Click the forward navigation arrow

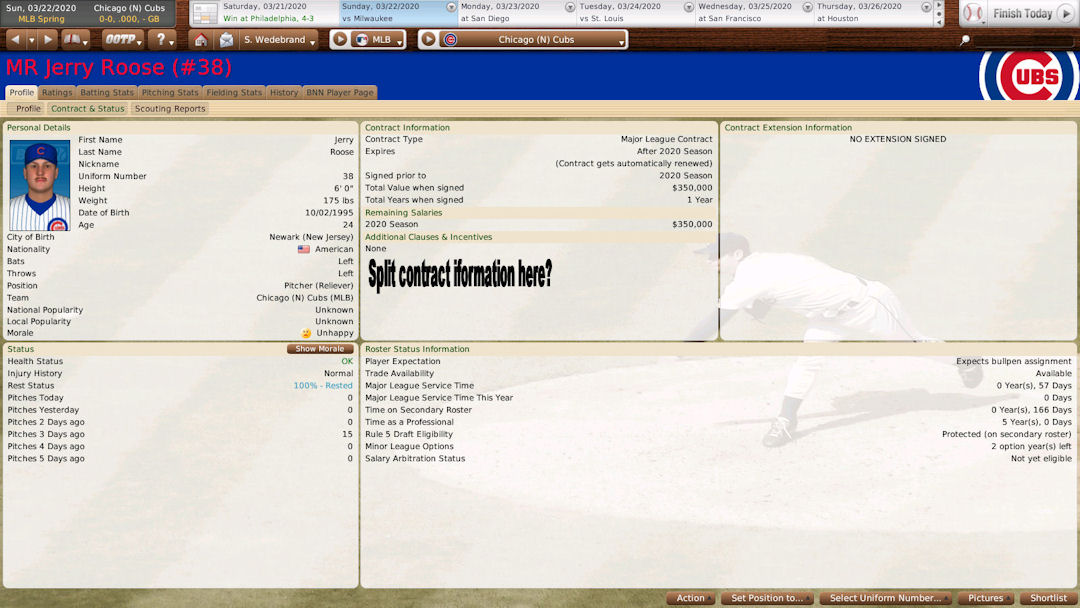pos(48,40)
